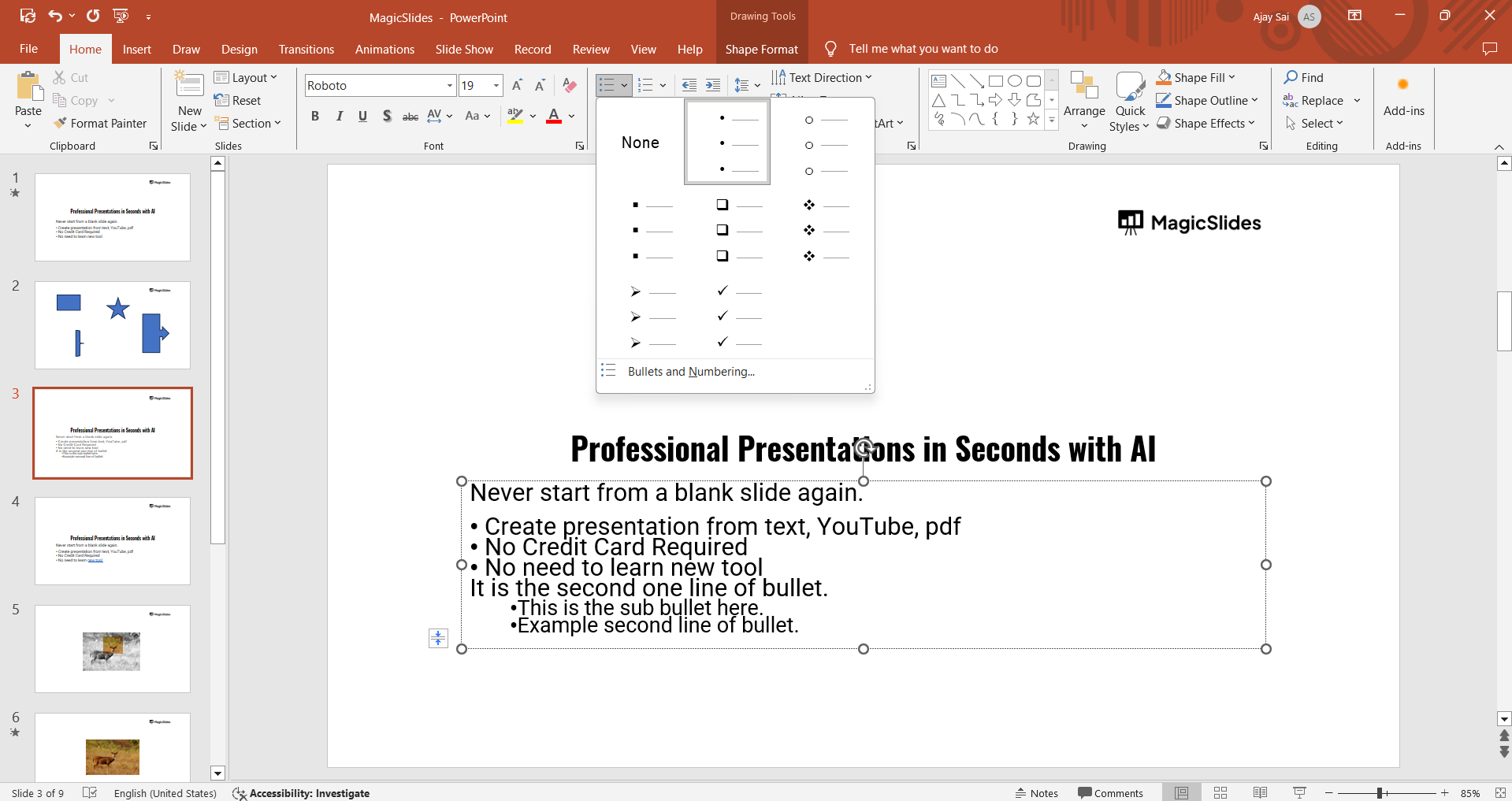Image resolution: width=1512 pixels, height=801 pixels.
Task: Open Quick Styles gallery
Action: [x=1130, y=101]
